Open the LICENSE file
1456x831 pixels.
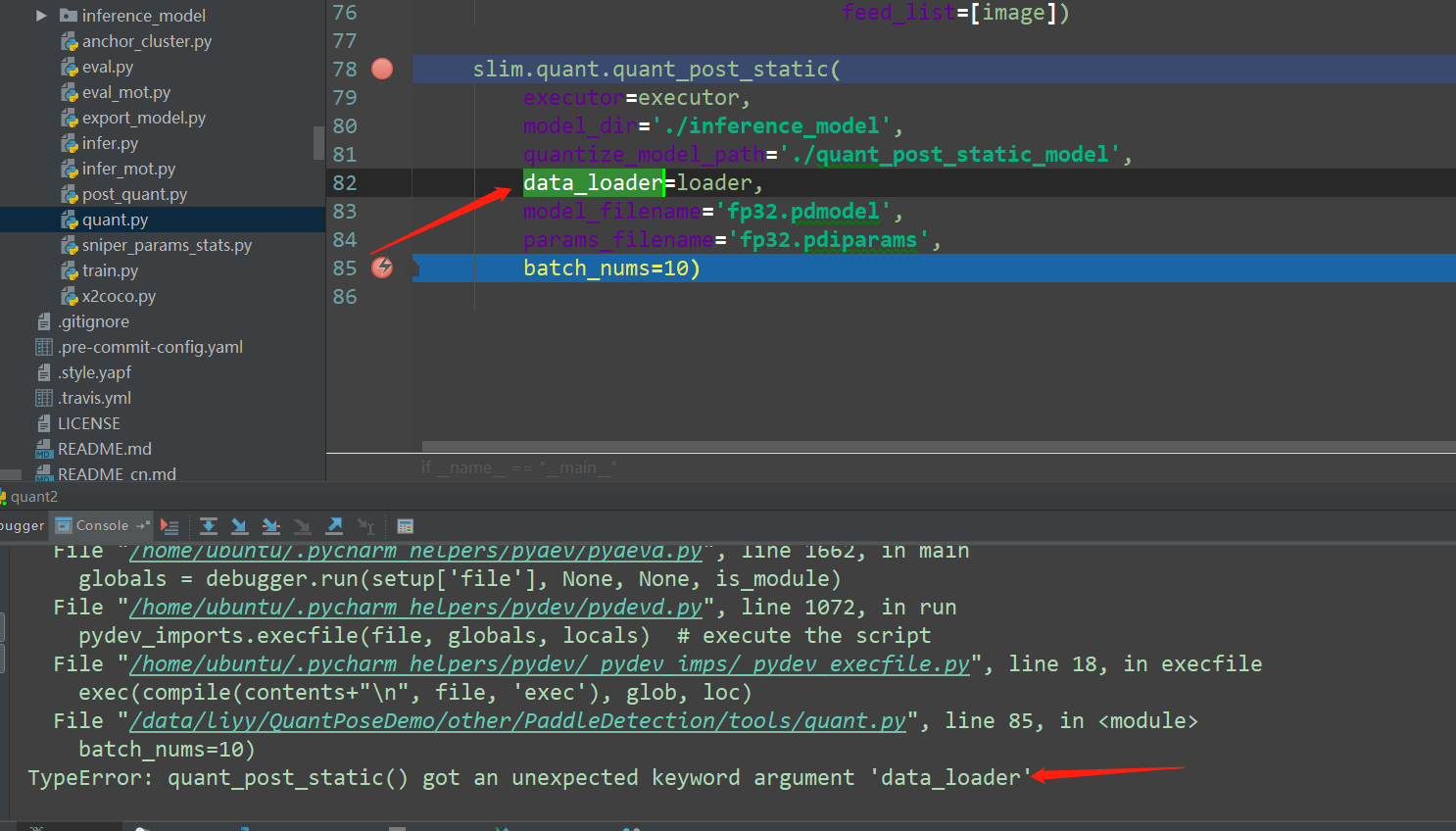tap(89, 423)
